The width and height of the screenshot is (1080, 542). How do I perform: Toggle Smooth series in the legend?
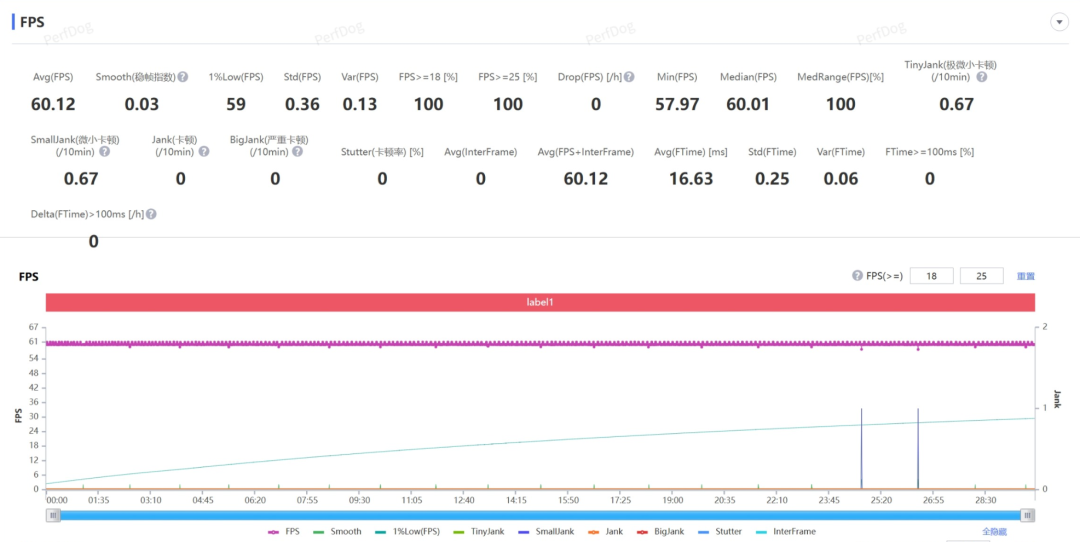pos(337,532)
